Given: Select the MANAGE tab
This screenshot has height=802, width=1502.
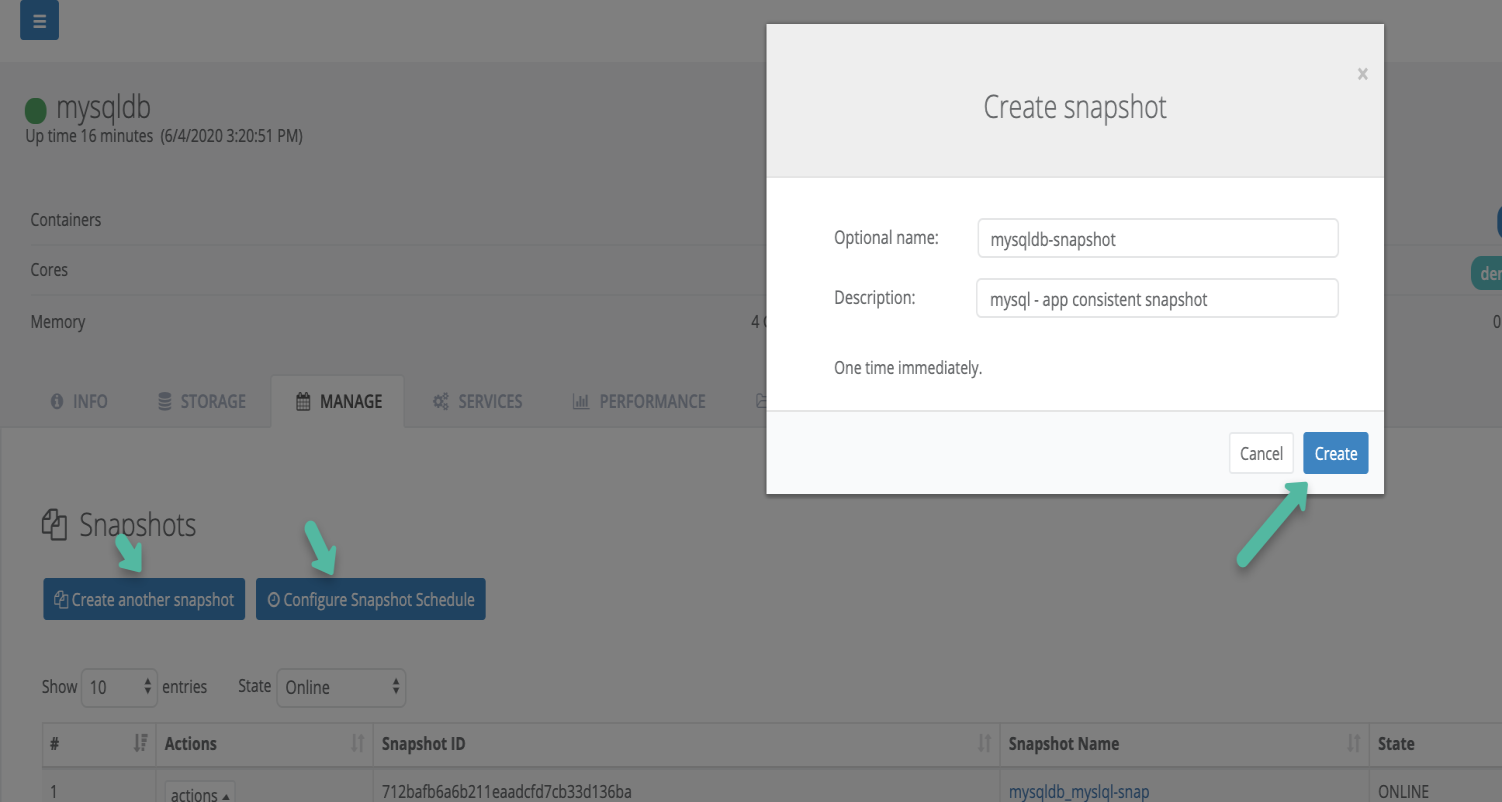Looking at the screenshot, I should point(338,401).
